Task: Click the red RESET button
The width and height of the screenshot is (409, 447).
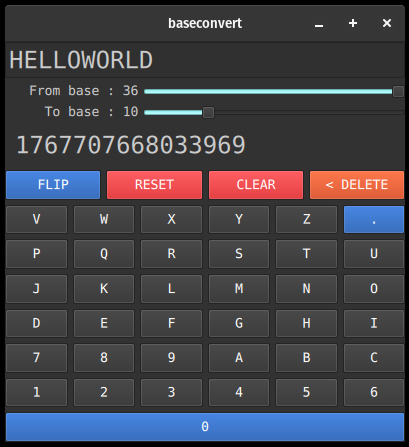Action: pyautogui.click(x=154, y=185)
